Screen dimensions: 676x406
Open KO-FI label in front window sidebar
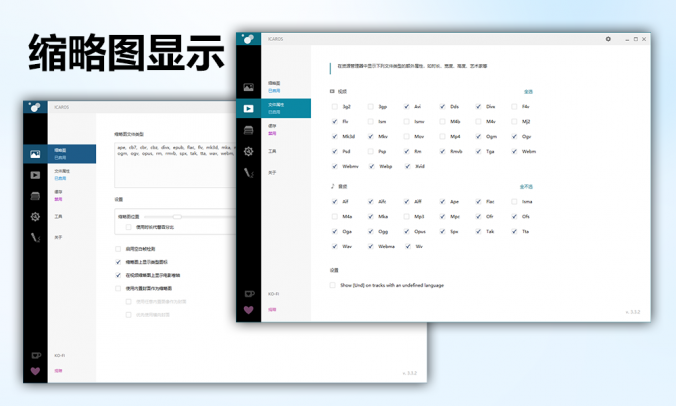(273, 294)
